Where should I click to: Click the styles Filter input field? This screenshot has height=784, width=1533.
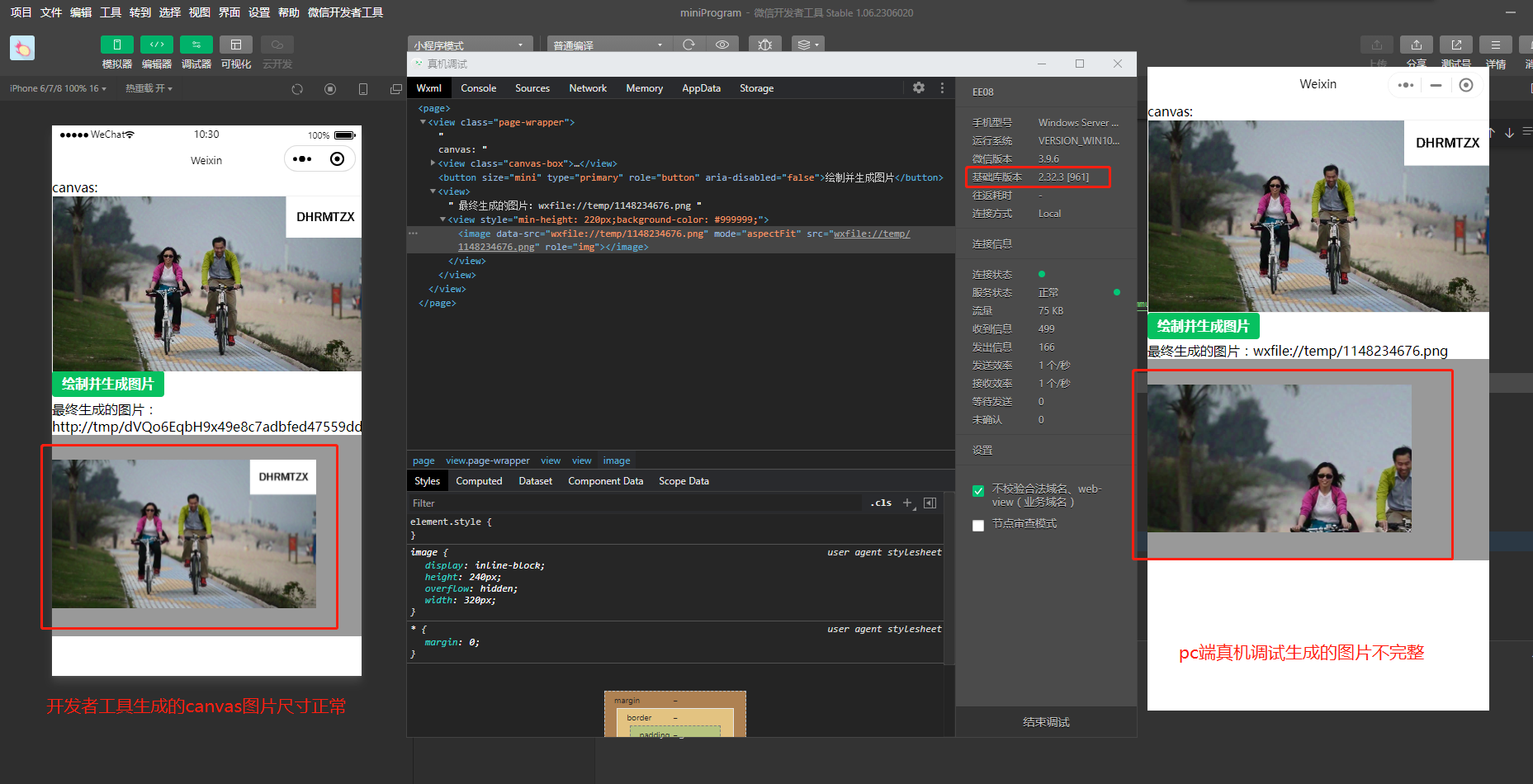(634, 503)
